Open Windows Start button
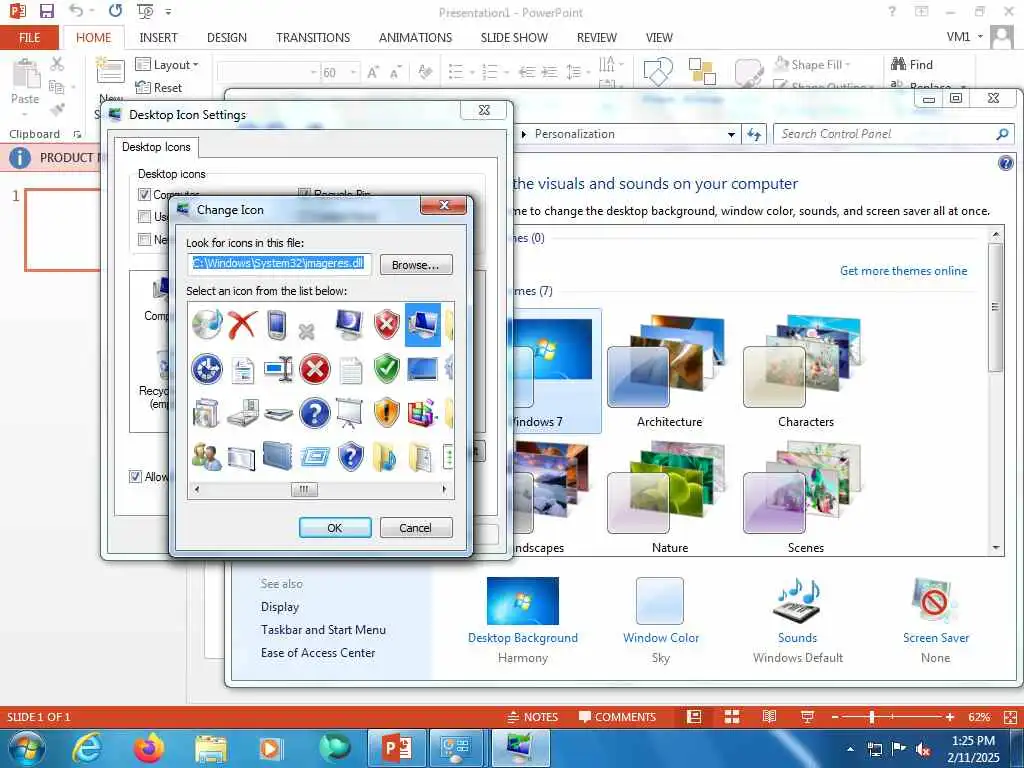This screenshot has height=768, width=1024. (27, 748)
